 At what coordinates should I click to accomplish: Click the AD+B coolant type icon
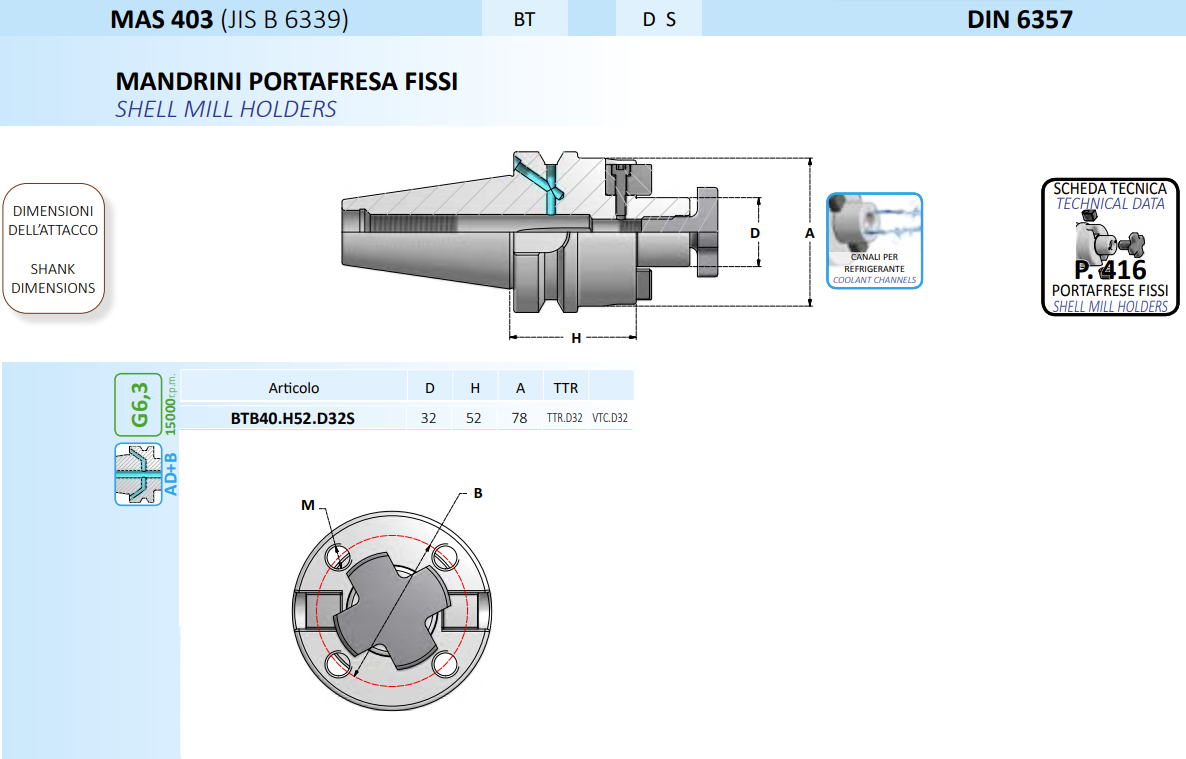click(138, 474)
